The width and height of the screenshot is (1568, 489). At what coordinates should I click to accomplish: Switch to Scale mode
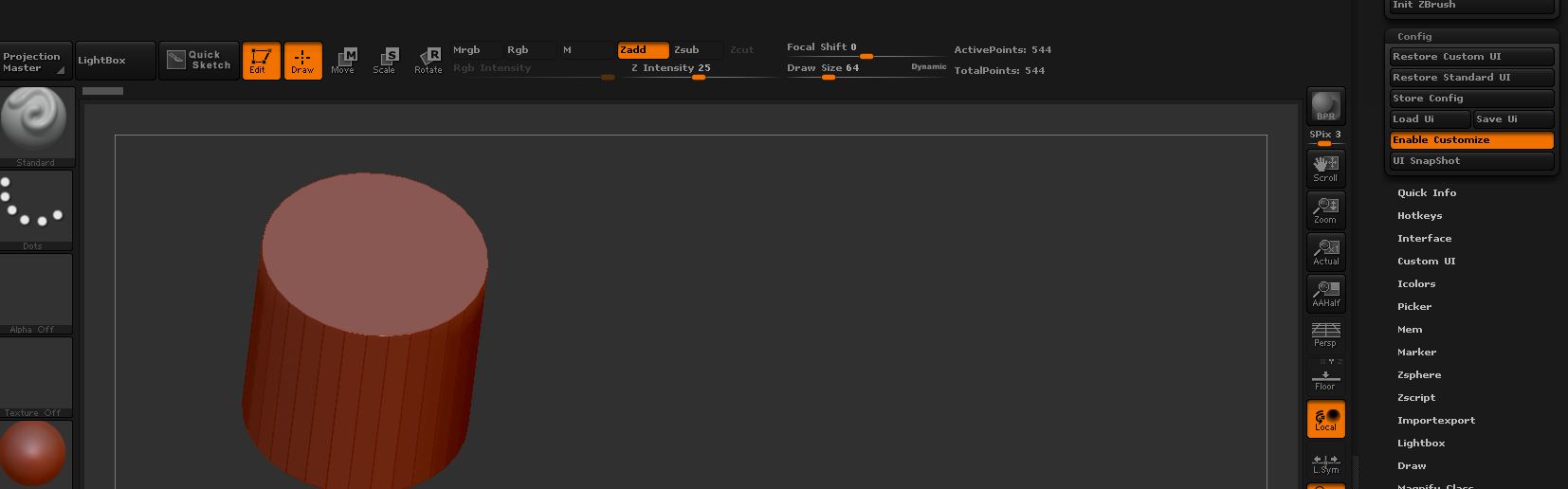click(385, 61)
